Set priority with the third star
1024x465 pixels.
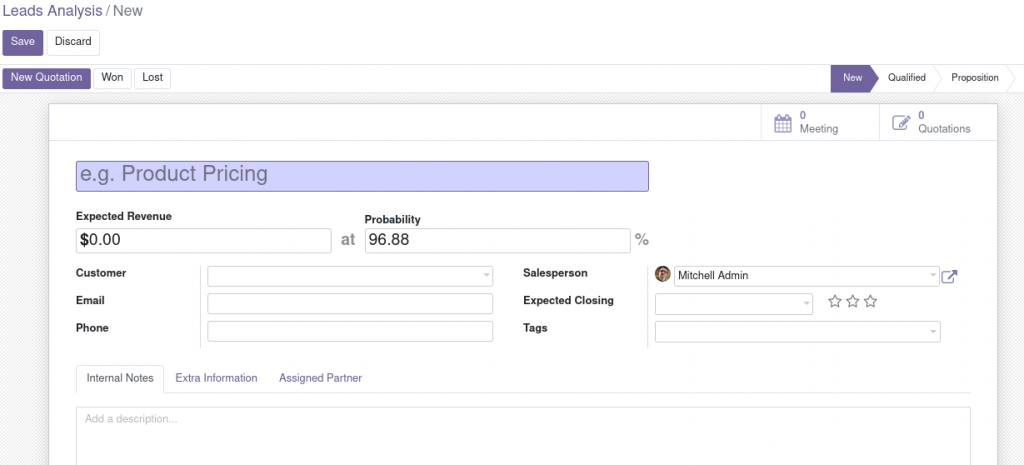[870, 301]
